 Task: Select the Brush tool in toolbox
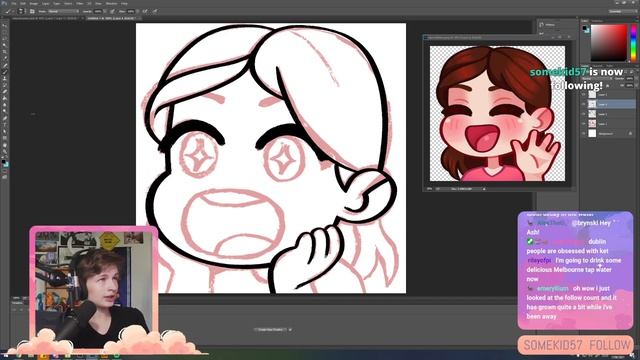click(5, 71)
